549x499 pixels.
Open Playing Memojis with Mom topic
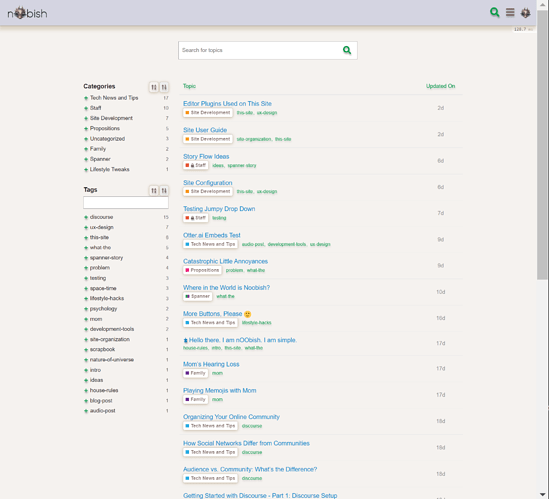(x=220, y=390)
